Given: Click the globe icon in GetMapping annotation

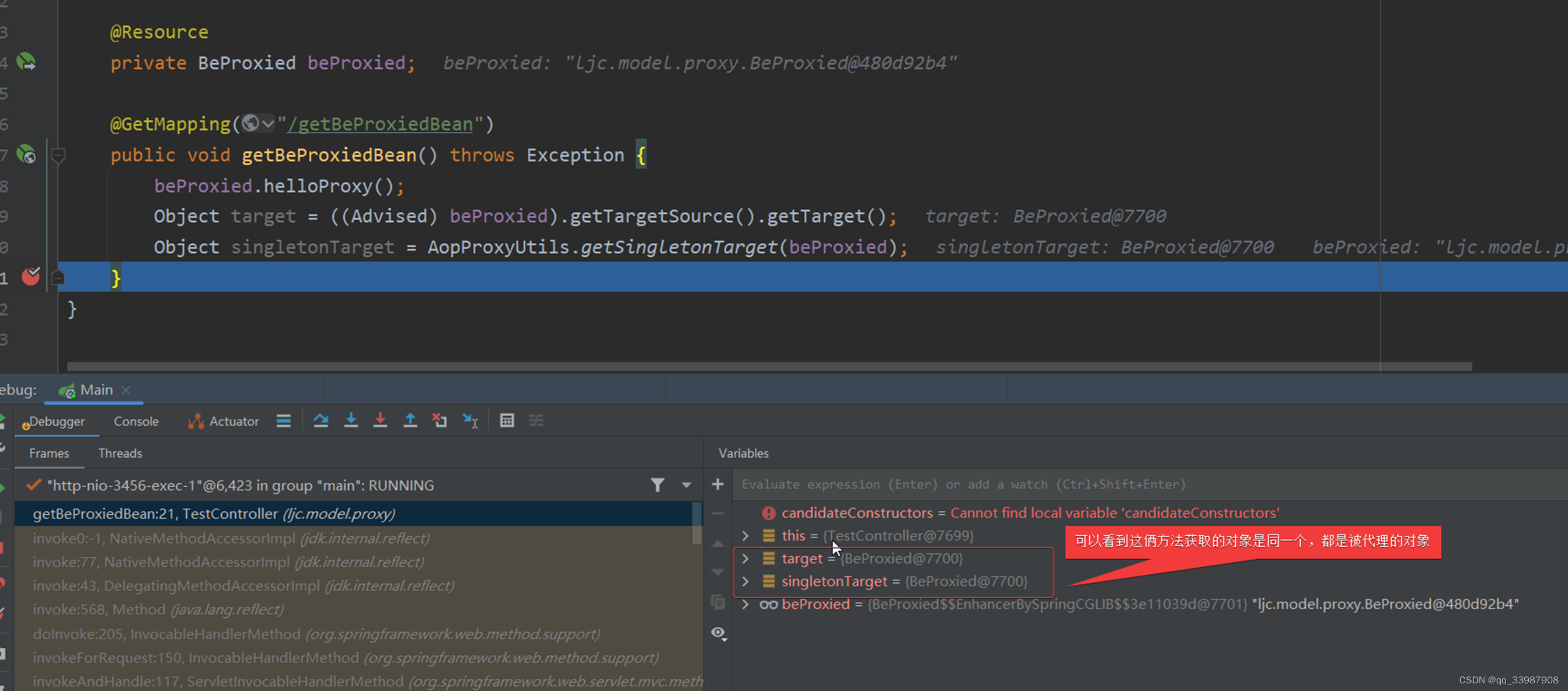Looking at the screenshot, I should tap(251, 124).
